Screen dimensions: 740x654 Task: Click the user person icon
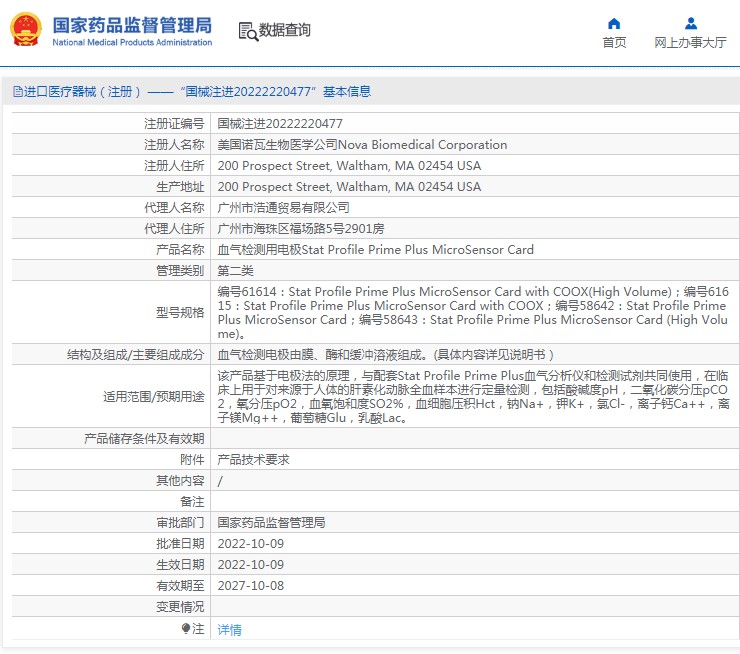point(690,23)
